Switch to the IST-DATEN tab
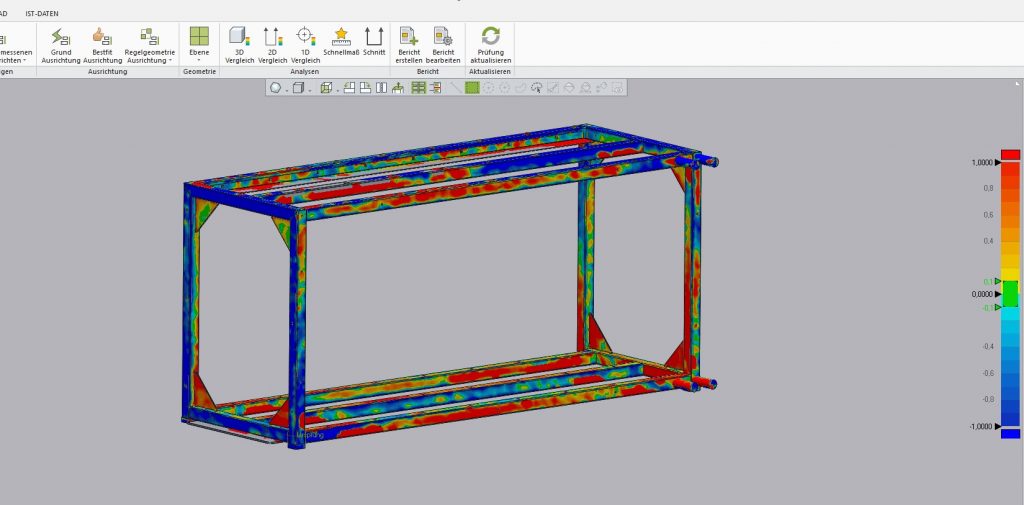 pyautogui.click(x=42, y=13)
